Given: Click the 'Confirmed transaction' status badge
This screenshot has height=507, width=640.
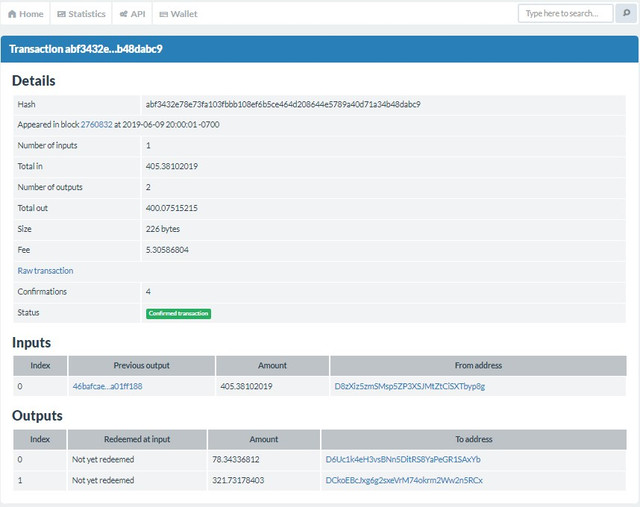Looking at the screenshot, I should click(178, 314).
